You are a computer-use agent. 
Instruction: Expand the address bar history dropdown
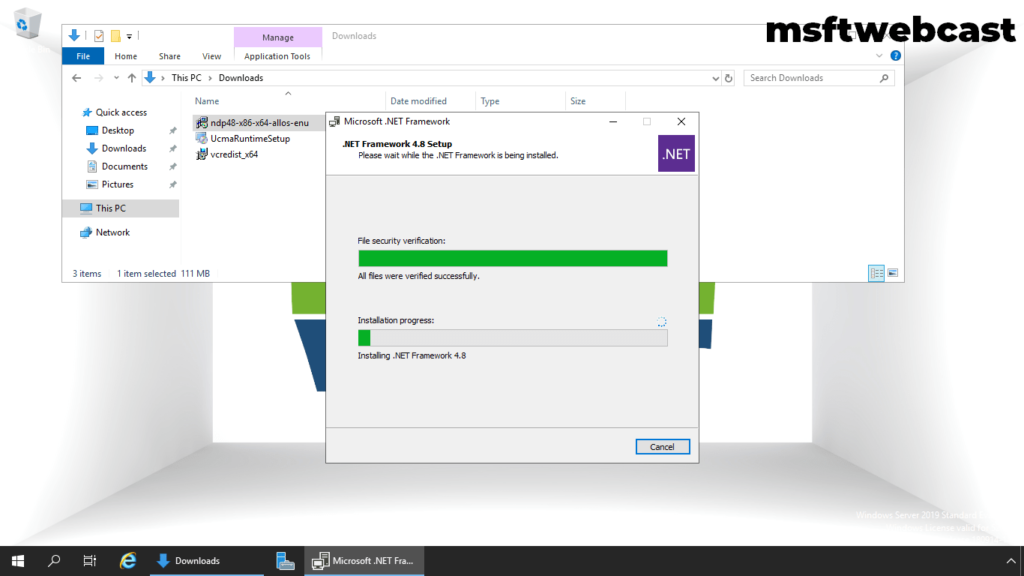point(715,78)
